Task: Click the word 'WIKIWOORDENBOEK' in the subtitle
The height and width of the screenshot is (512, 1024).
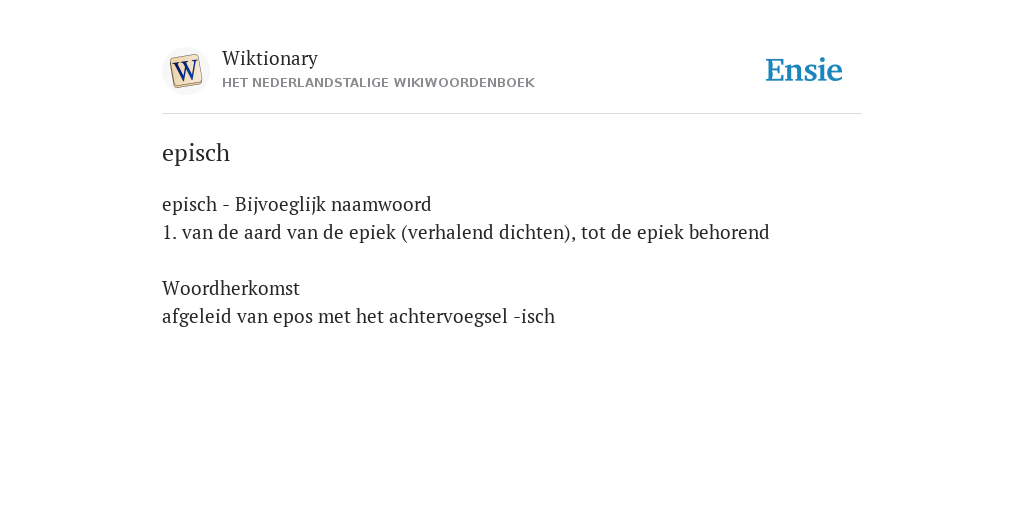Action: click(464, 83)
